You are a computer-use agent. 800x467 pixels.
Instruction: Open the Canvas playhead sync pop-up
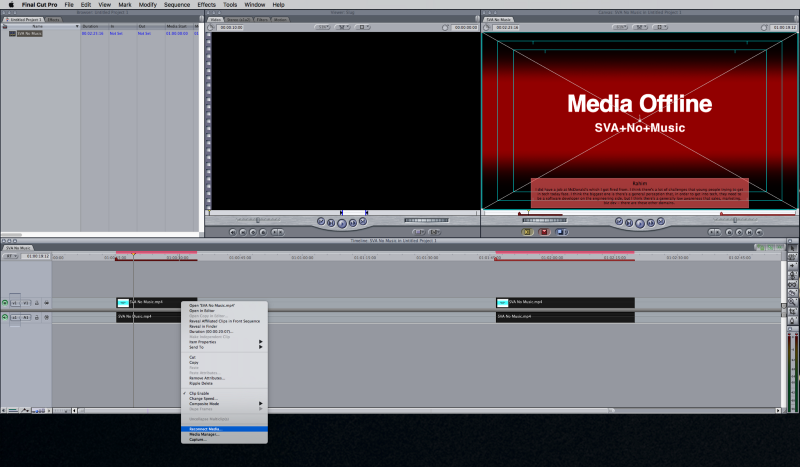(640, 27)
